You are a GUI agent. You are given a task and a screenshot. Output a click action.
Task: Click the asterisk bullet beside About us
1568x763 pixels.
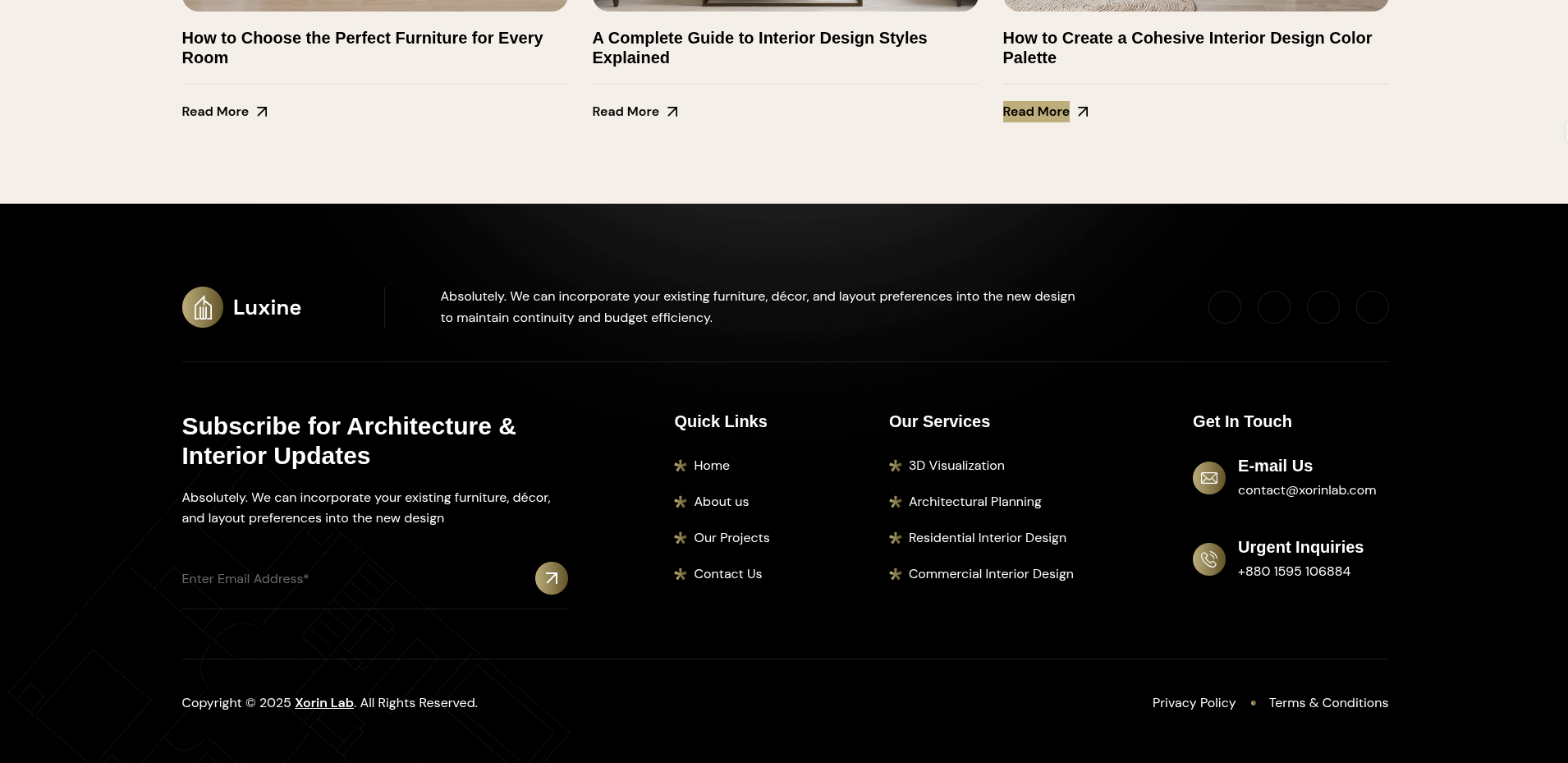pos(681,502)
